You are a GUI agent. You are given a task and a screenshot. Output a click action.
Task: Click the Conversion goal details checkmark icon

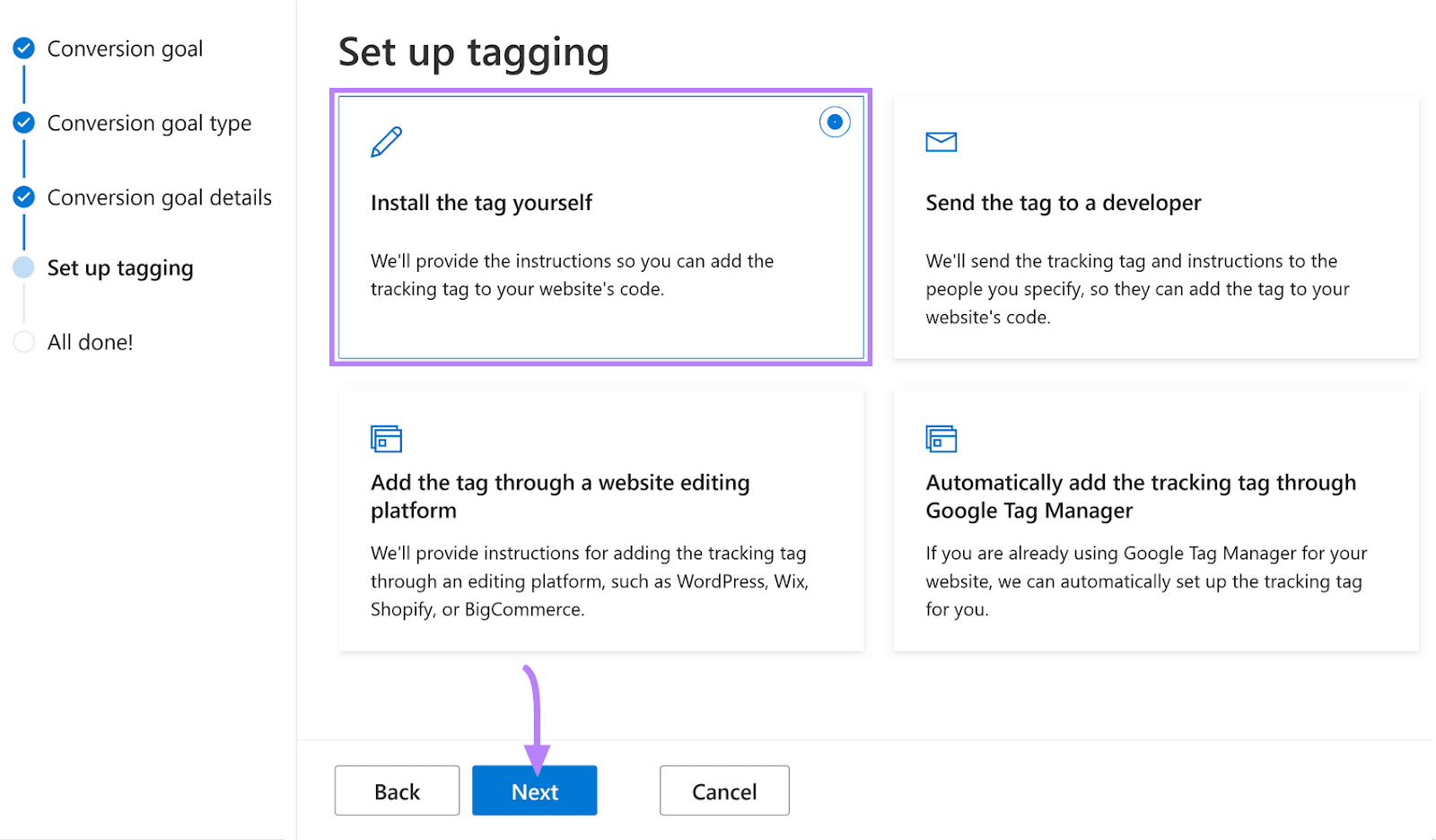pyautogui.click(x=24, y=197)
